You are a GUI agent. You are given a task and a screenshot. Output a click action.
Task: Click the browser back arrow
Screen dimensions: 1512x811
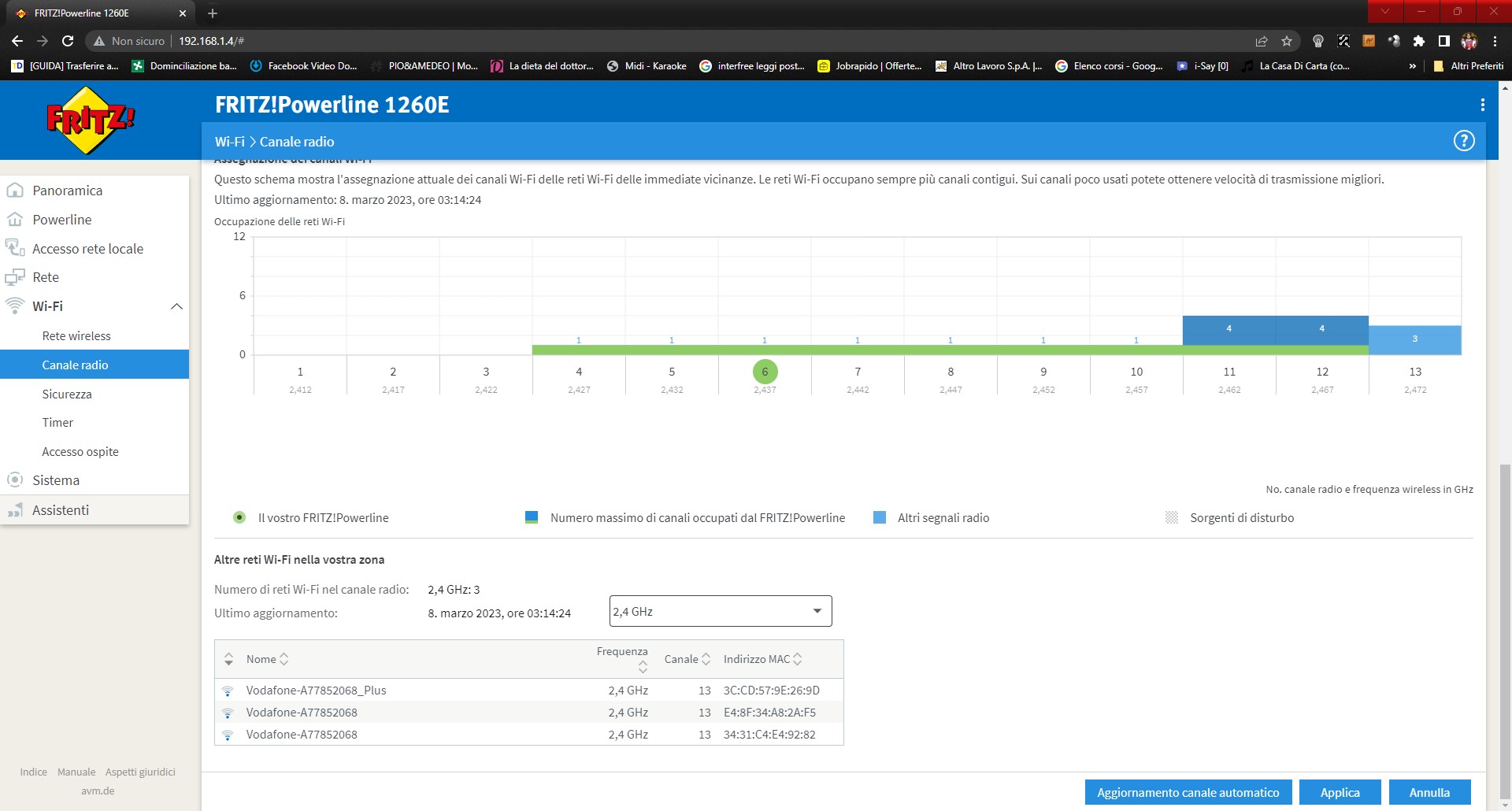coord(17,41)
